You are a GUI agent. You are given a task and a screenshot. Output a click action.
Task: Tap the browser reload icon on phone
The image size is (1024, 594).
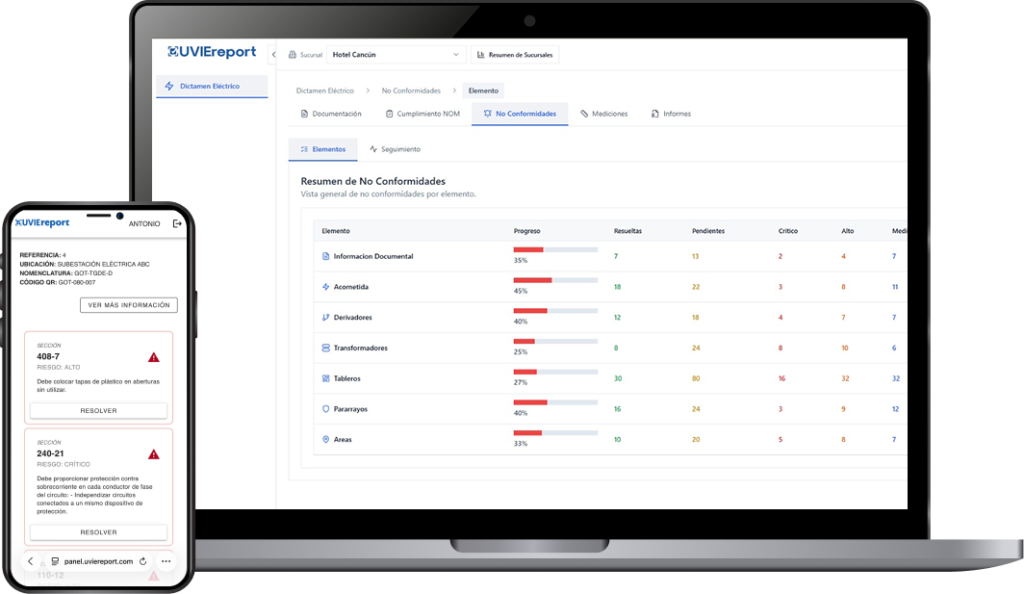(x=144, y=562)
